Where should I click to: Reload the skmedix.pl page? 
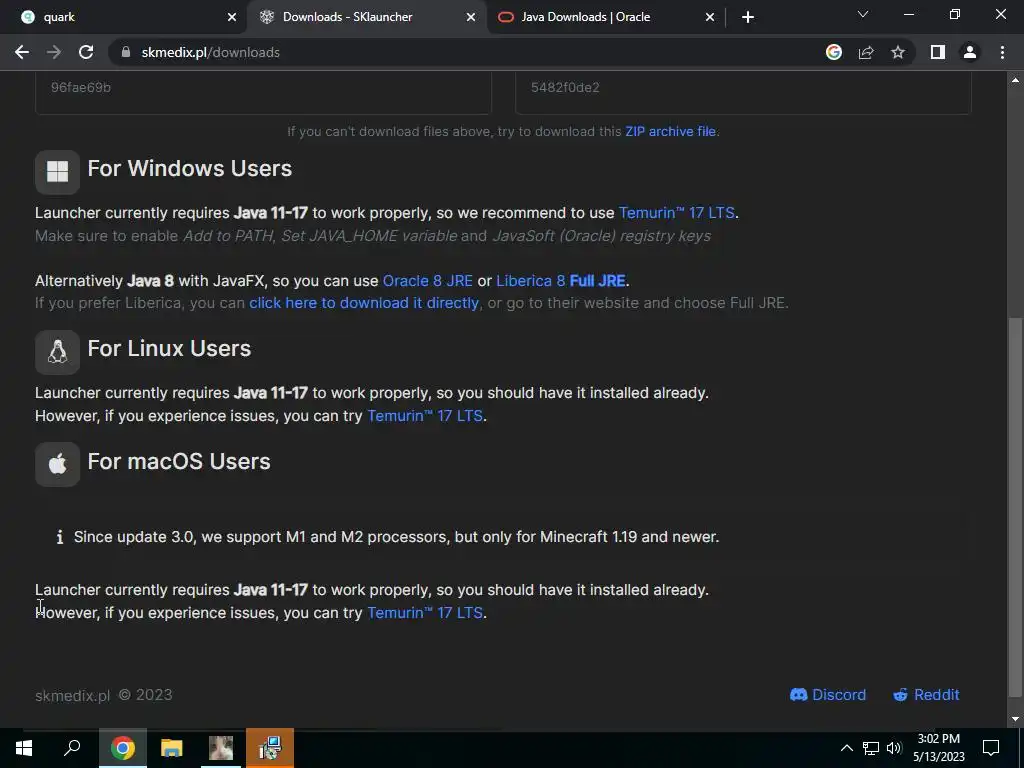pyautogui.click(x=86, y=52)
